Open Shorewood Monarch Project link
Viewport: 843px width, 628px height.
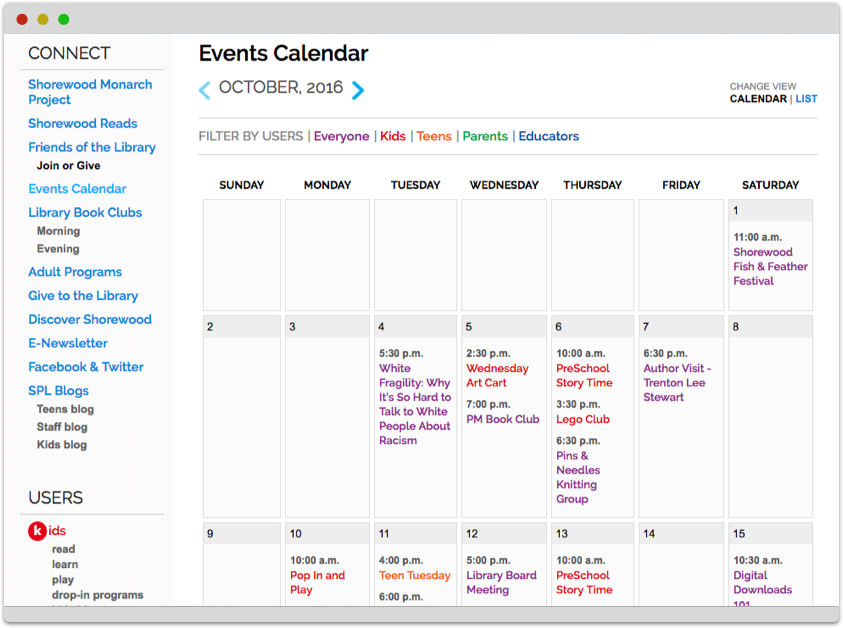[90, 92]
